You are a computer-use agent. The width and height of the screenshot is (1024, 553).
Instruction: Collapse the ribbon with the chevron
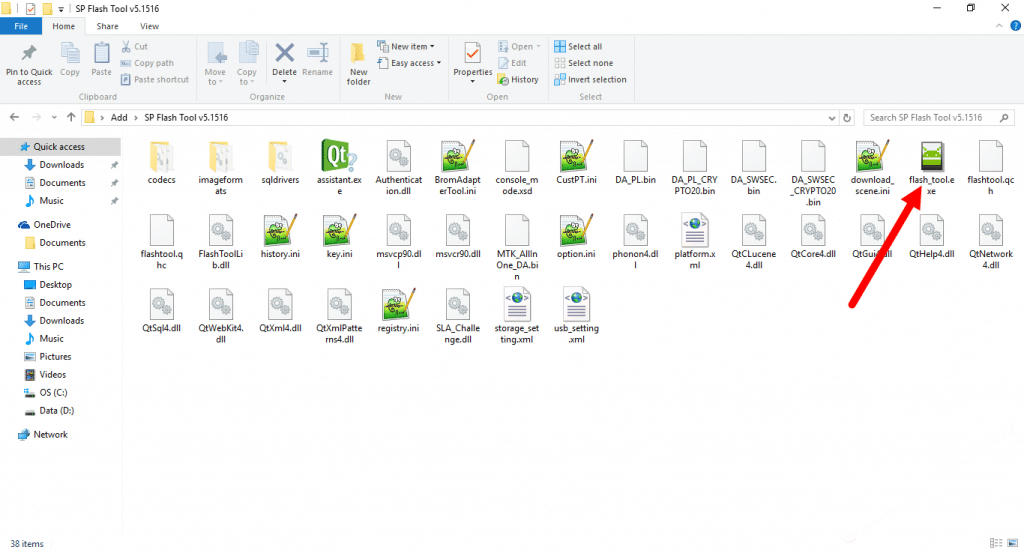tap(999, 26)
